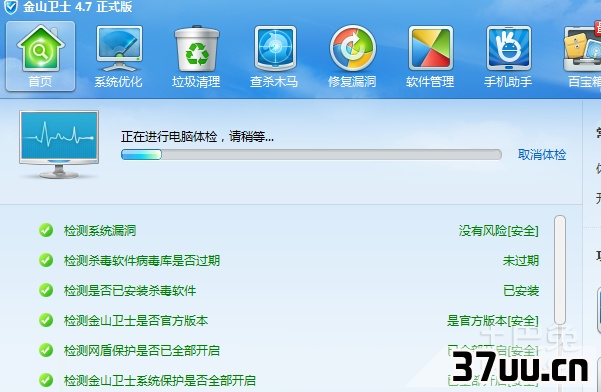Viewport: 601px width, 392px height.
Task: Open the 首页 home icon
Action: click(x=40, y=56)
